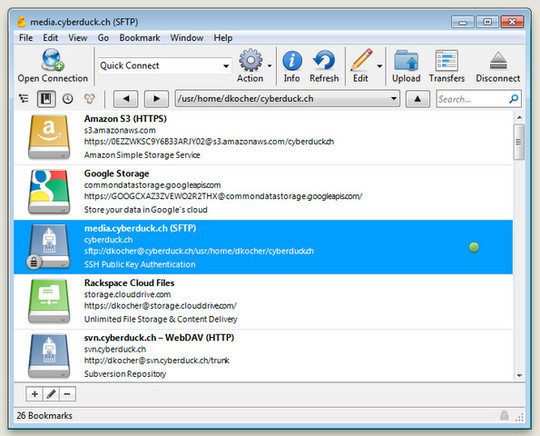Click the bookmark list vertical scrollbar thumb
The width and height of the screenshot is (540, 436).
pos(519,142)
